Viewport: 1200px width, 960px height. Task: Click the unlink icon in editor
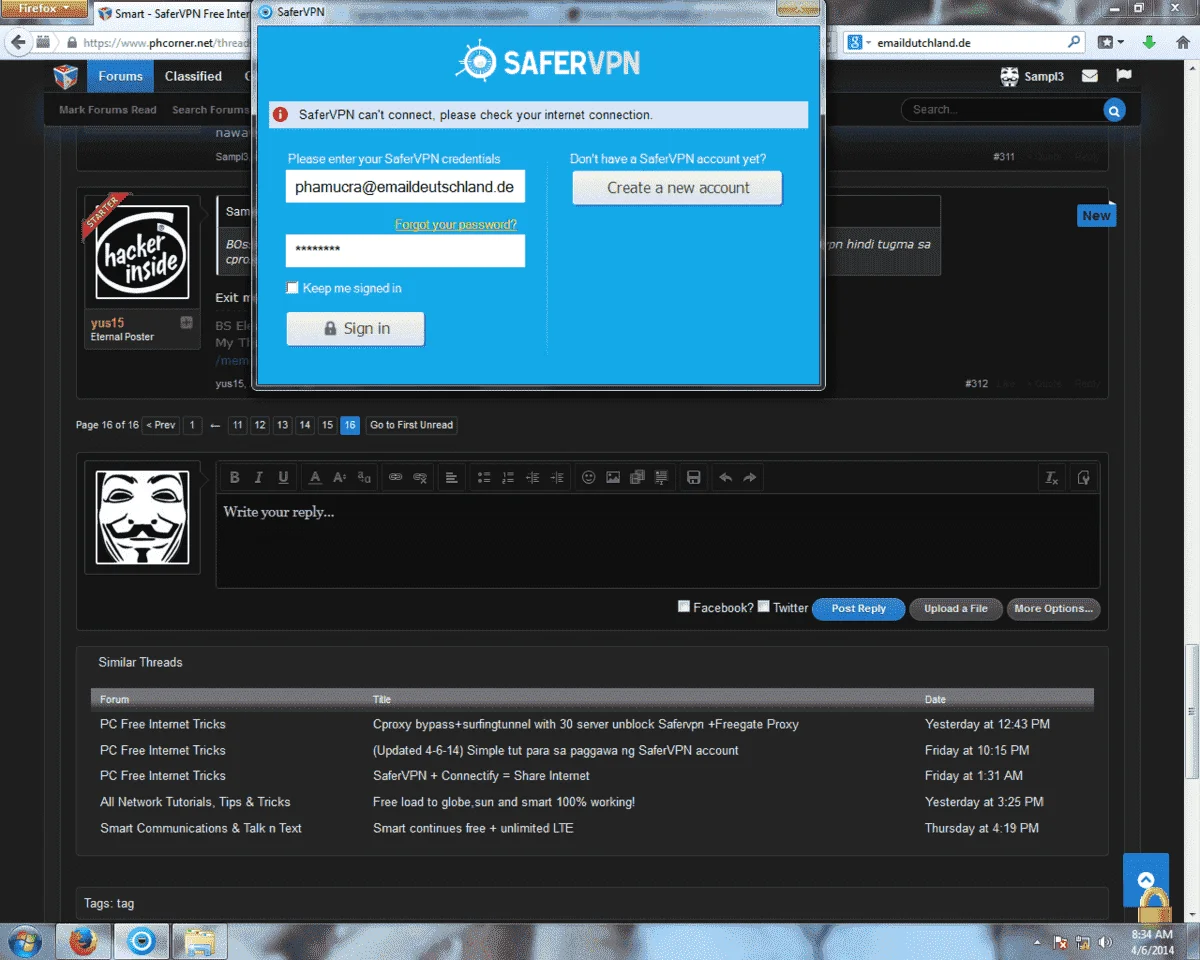420,478
